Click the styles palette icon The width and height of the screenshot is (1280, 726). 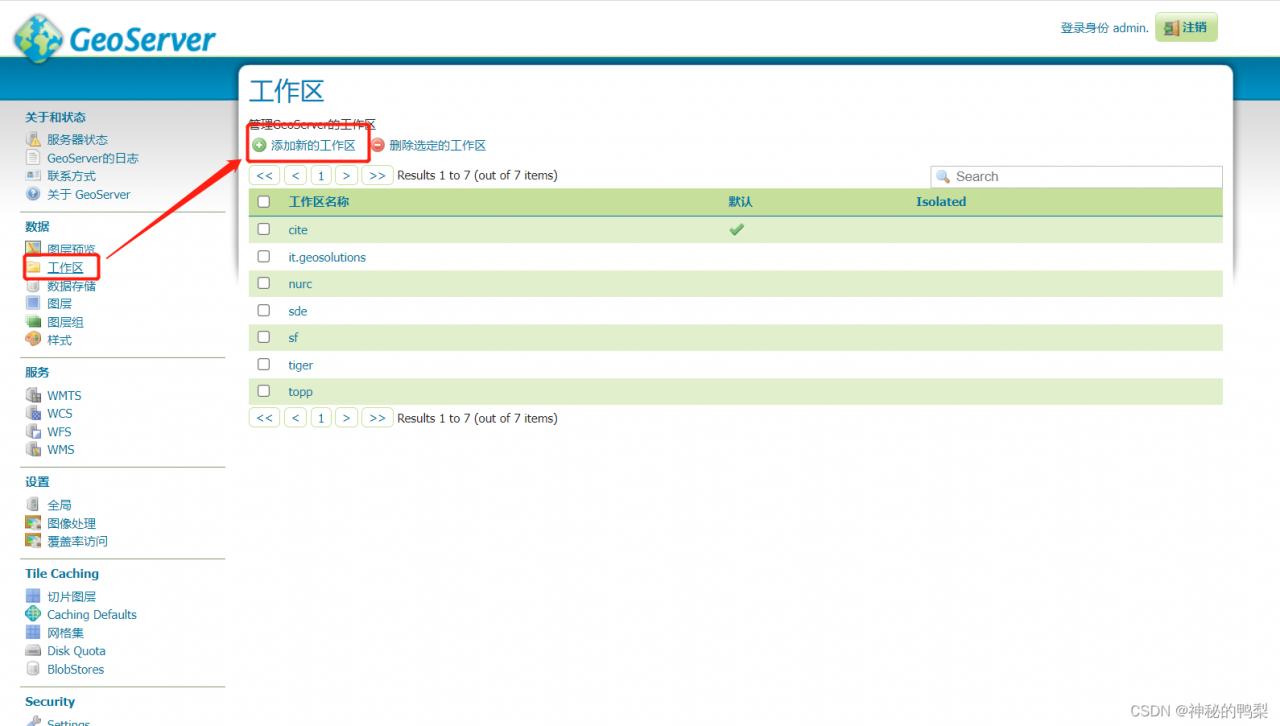pyautogui.click(x=33, y=340)
